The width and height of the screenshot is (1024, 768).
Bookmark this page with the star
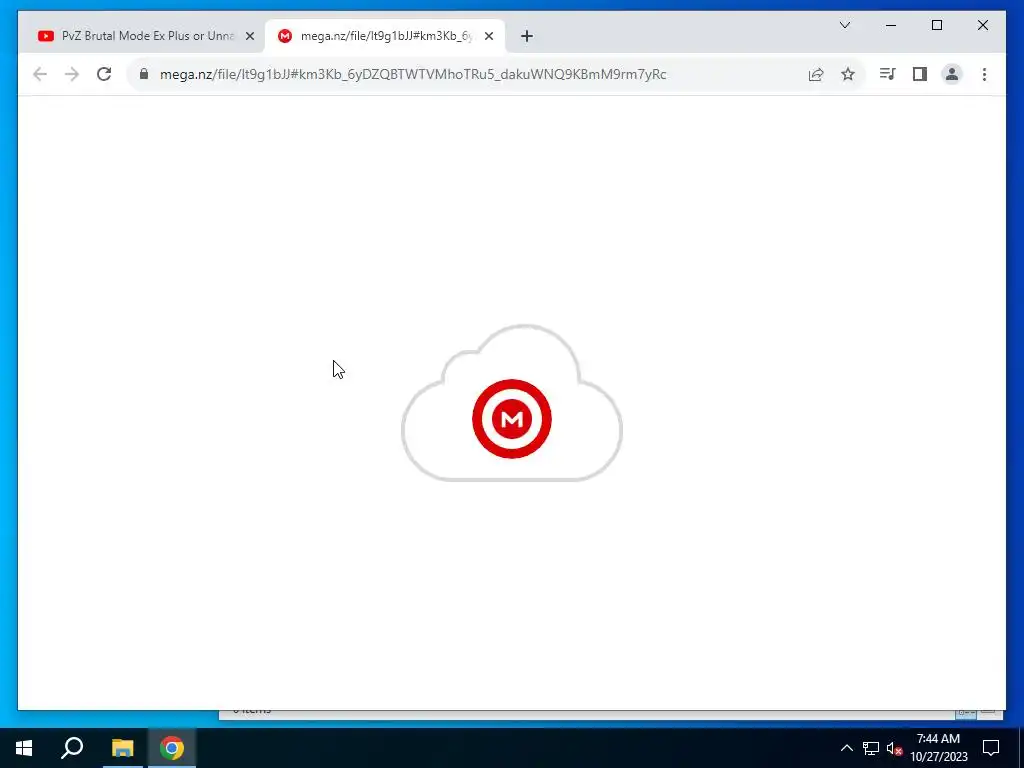848,74
